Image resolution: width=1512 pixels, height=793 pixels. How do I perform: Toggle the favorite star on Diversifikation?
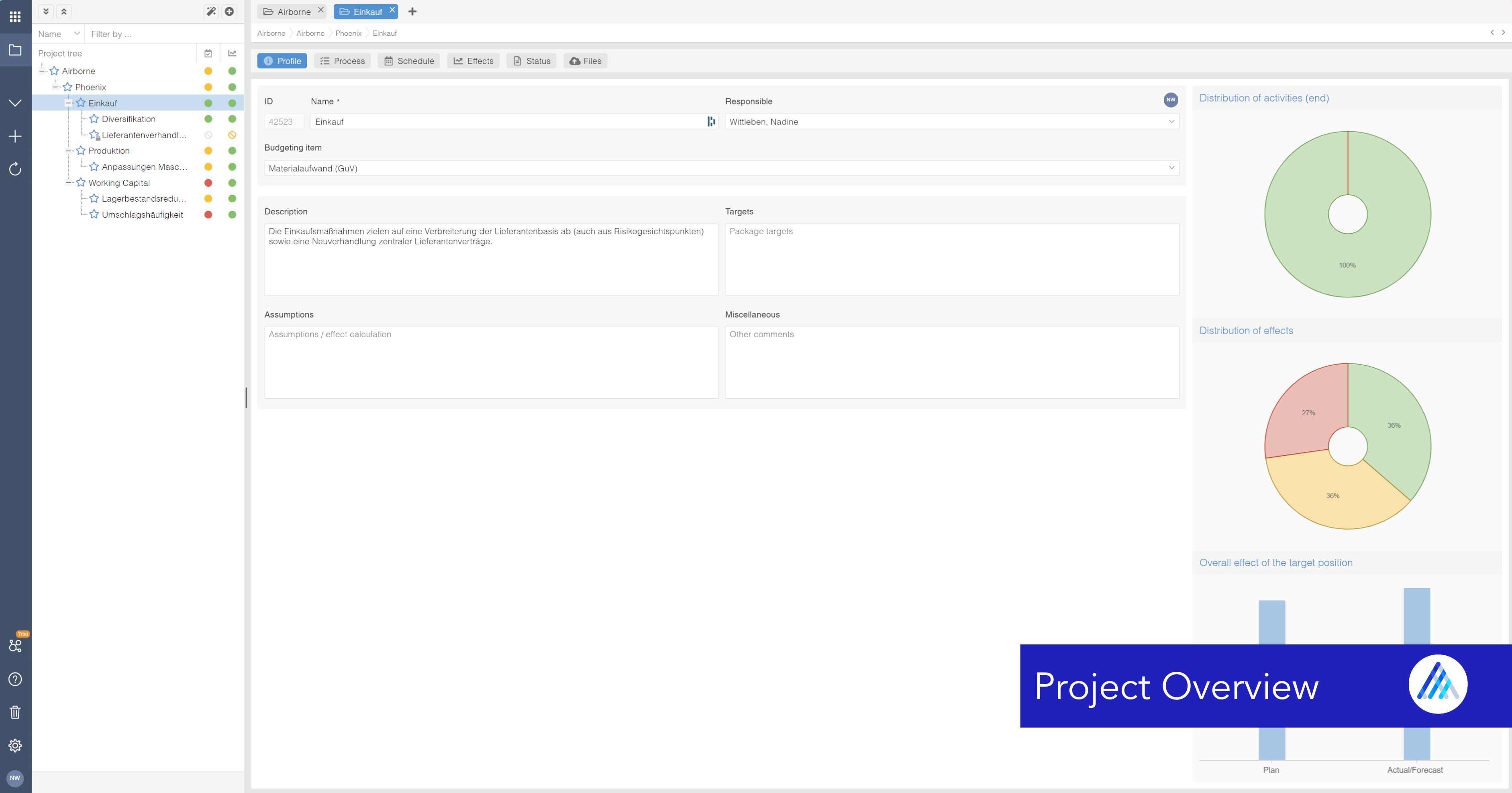94,118
